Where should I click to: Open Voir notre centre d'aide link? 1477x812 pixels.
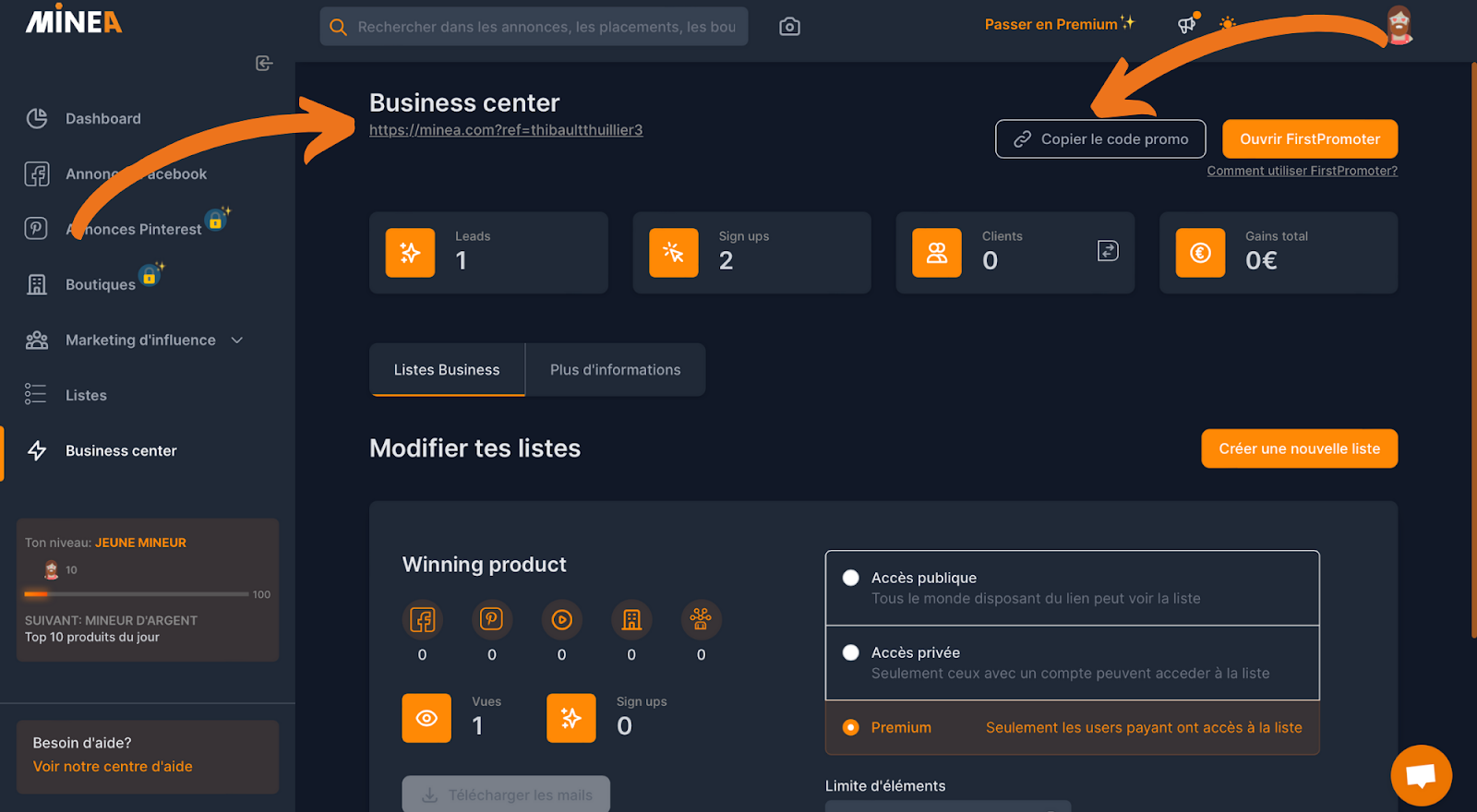point(113,767)
